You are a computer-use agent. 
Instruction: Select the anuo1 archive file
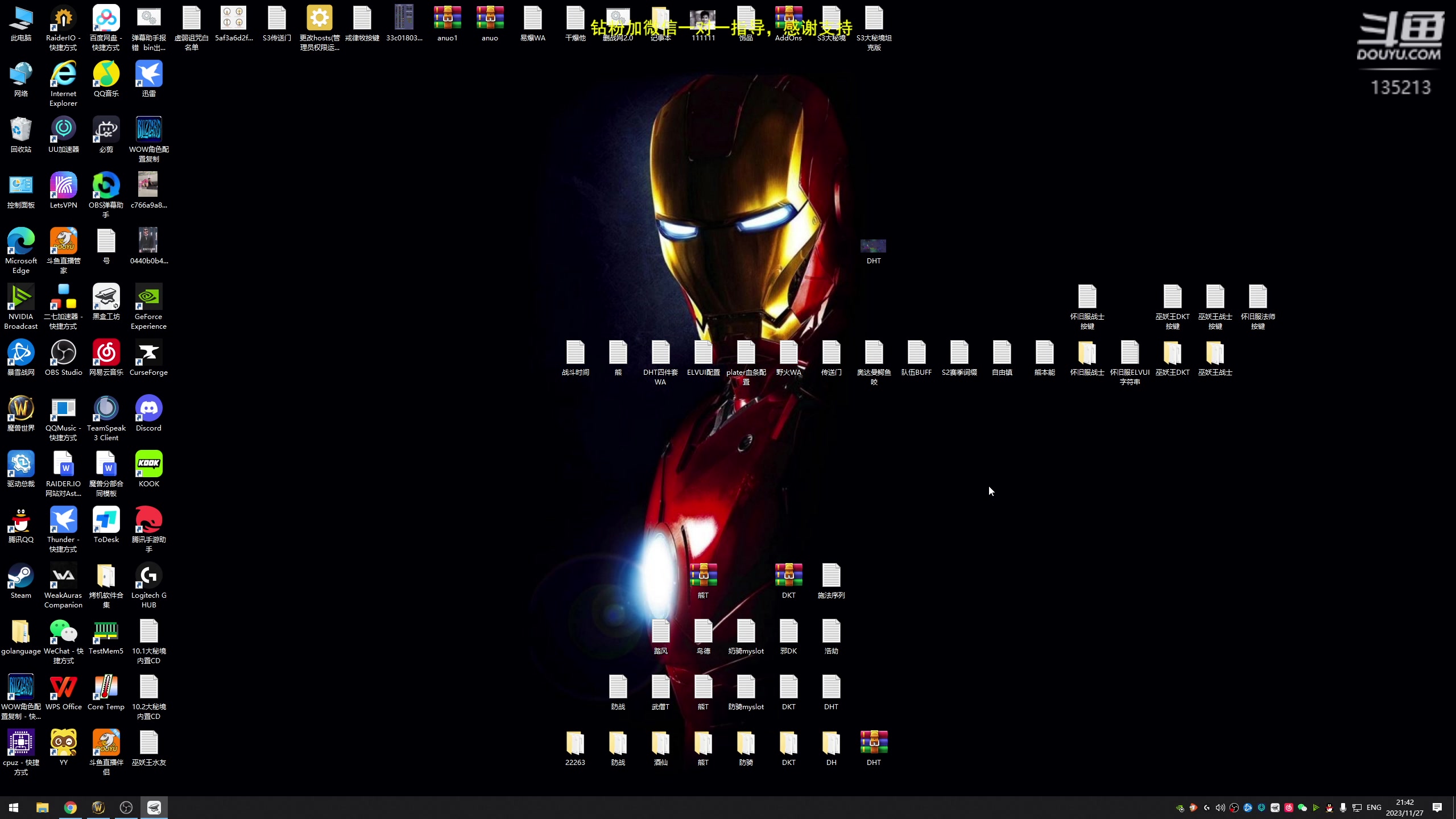tap(447, 23)
